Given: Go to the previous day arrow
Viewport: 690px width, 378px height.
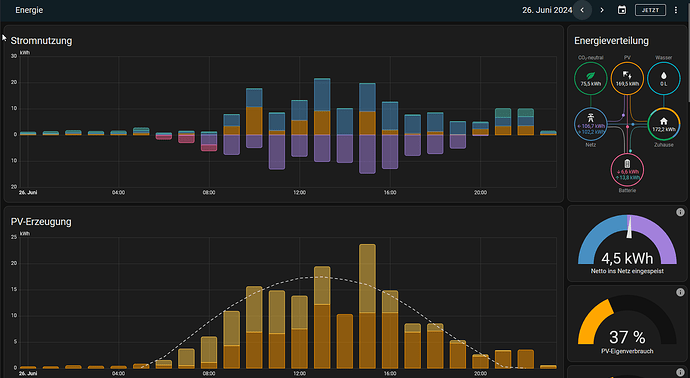Looking at the screenshot, I should 582,10.
